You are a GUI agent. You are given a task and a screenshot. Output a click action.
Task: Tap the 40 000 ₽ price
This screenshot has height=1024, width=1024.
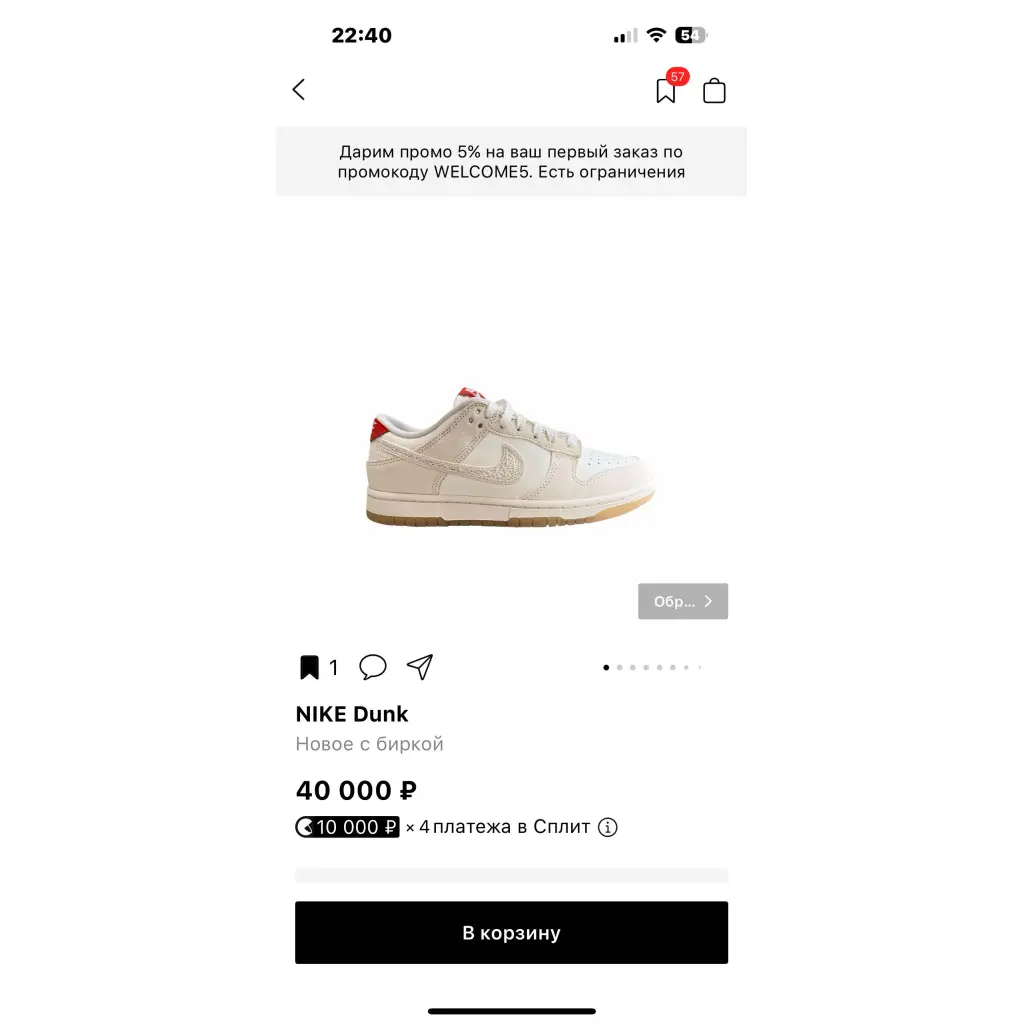point(356,790)
